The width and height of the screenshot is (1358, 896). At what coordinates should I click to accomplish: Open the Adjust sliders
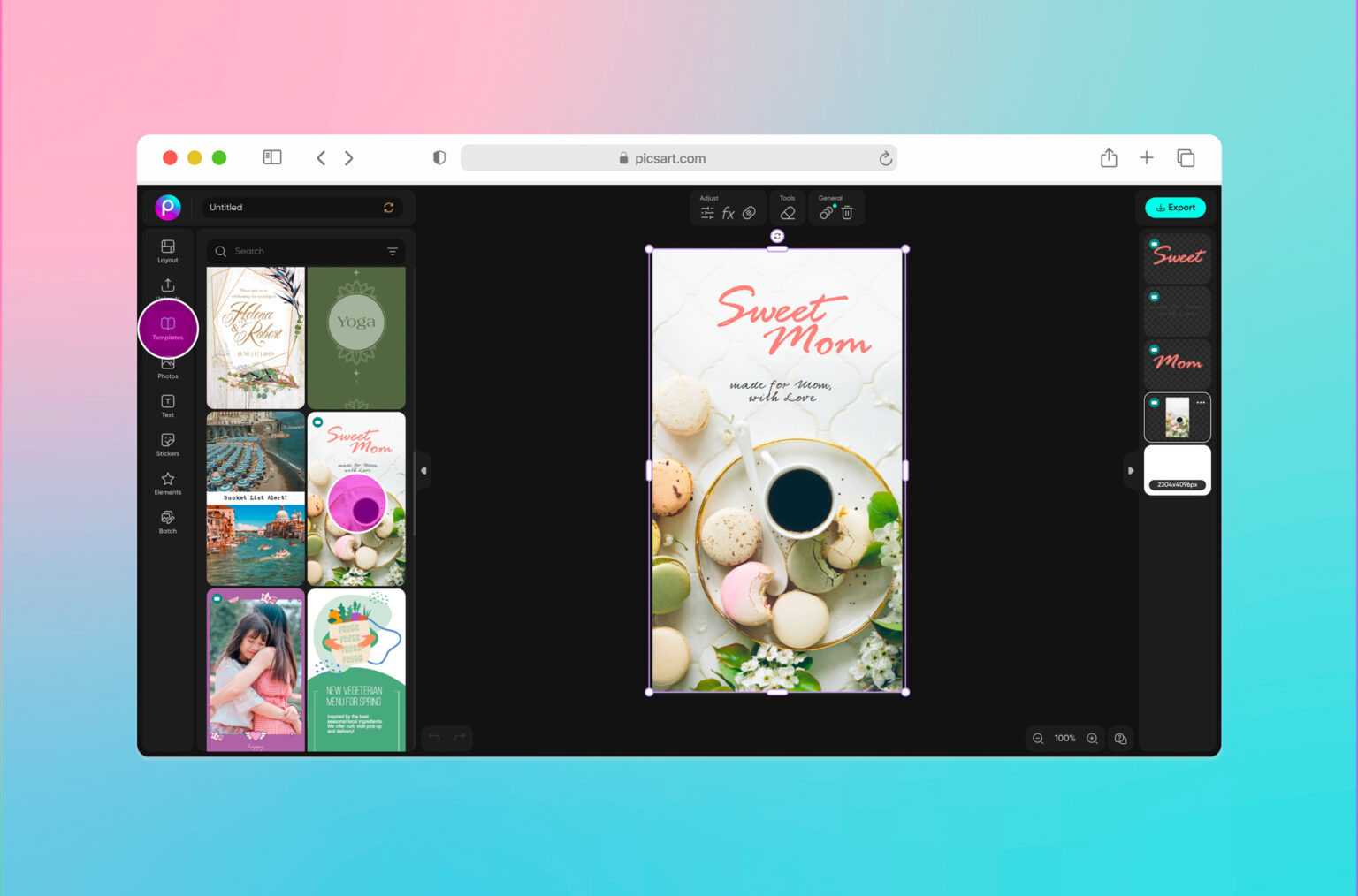point(707,212)
